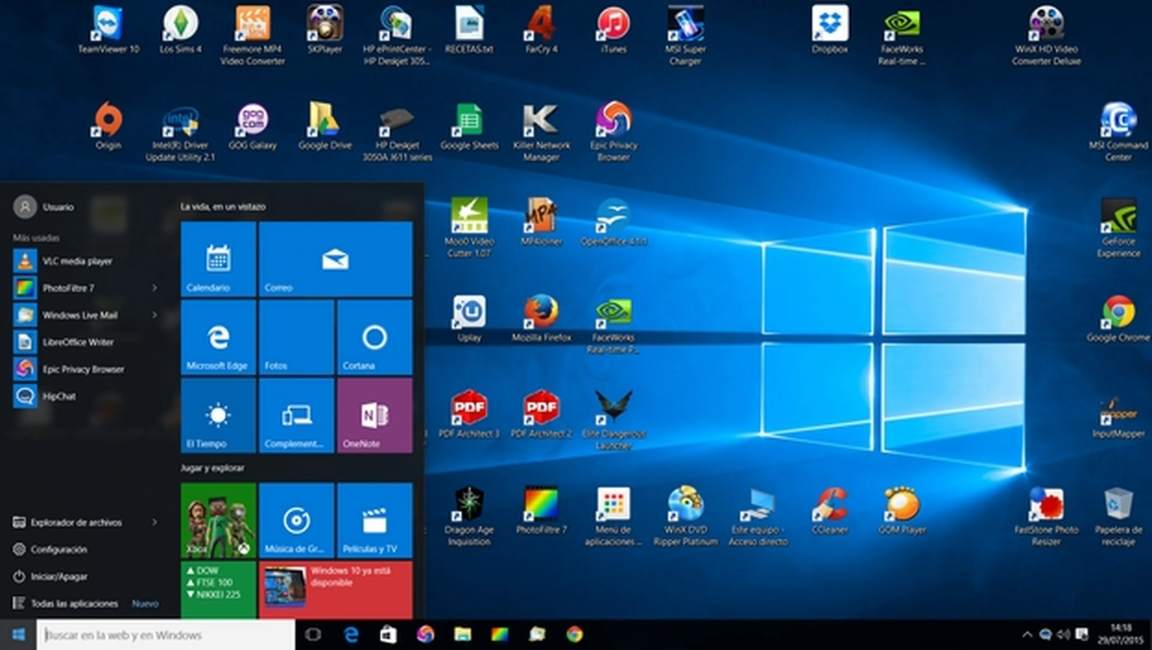Expand the Windows Live Mail submenu arrow
The width and height of the screenshot is (1152, 650).
(x=155, y=315)
